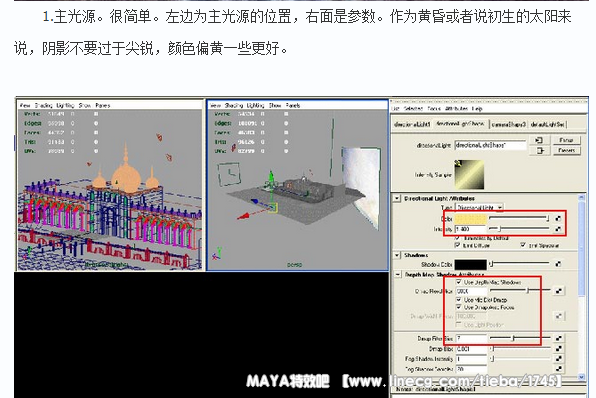Screen dimensions: 596x398
Task: Open the map button for light Color
Action: point(558,218)
